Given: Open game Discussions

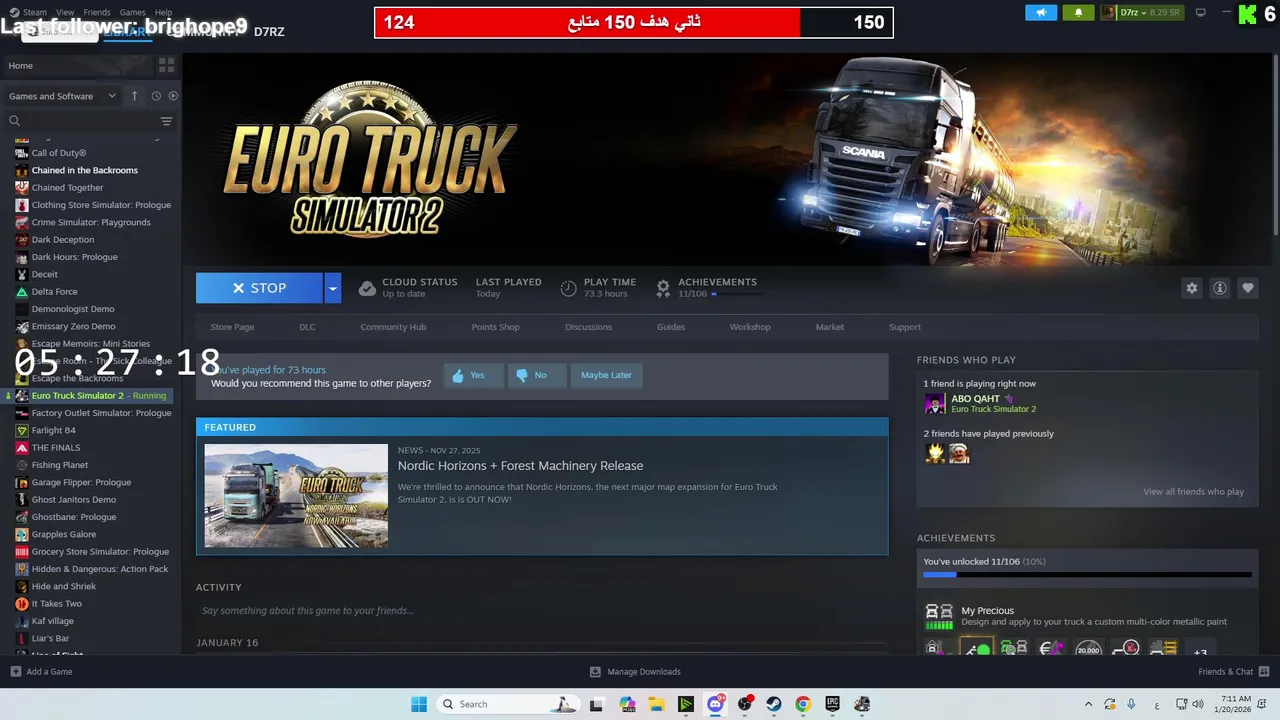Looking at the screenshot, I should coord(588,327).
